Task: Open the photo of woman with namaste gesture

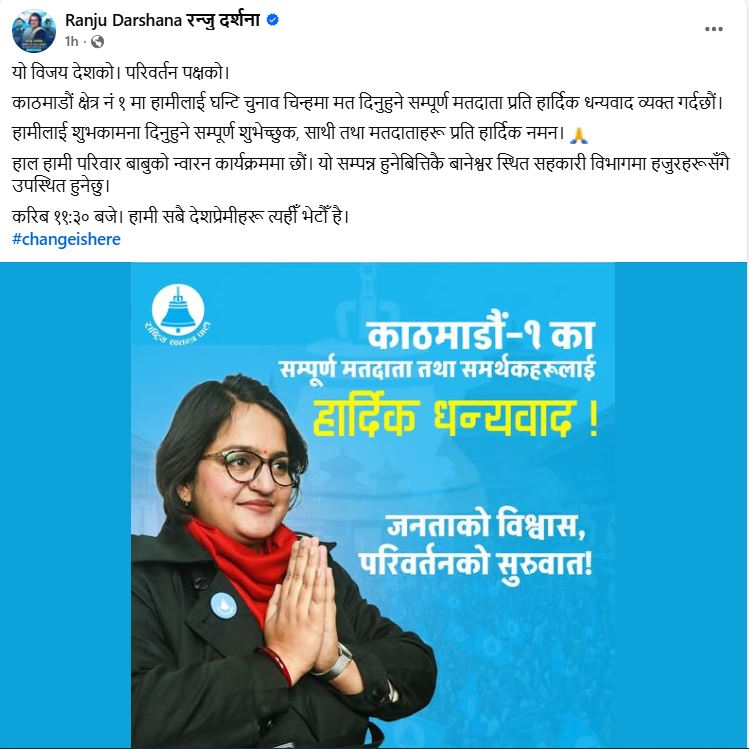Action: (x=373, y=505)
